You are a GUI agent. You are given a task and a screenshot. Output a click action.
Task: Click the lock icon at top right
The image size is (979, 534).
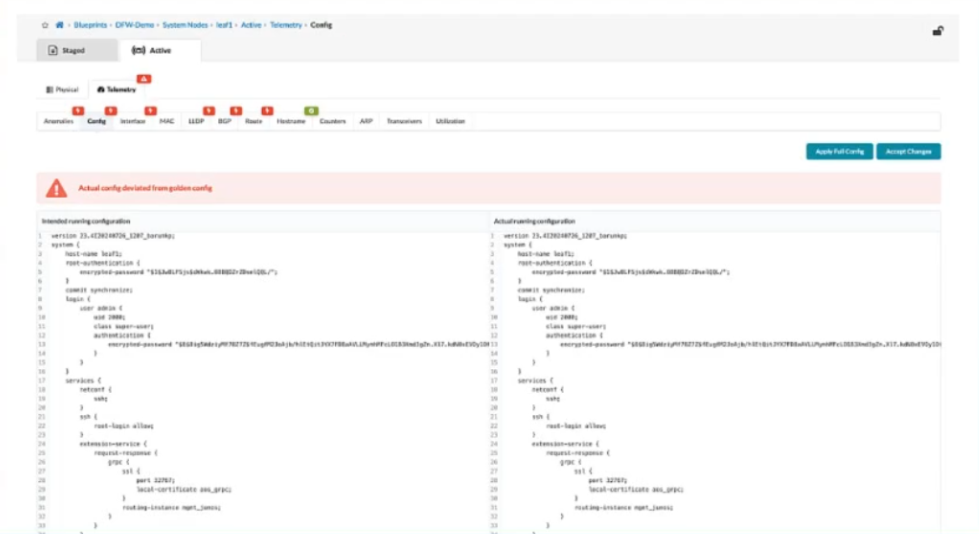938,31
